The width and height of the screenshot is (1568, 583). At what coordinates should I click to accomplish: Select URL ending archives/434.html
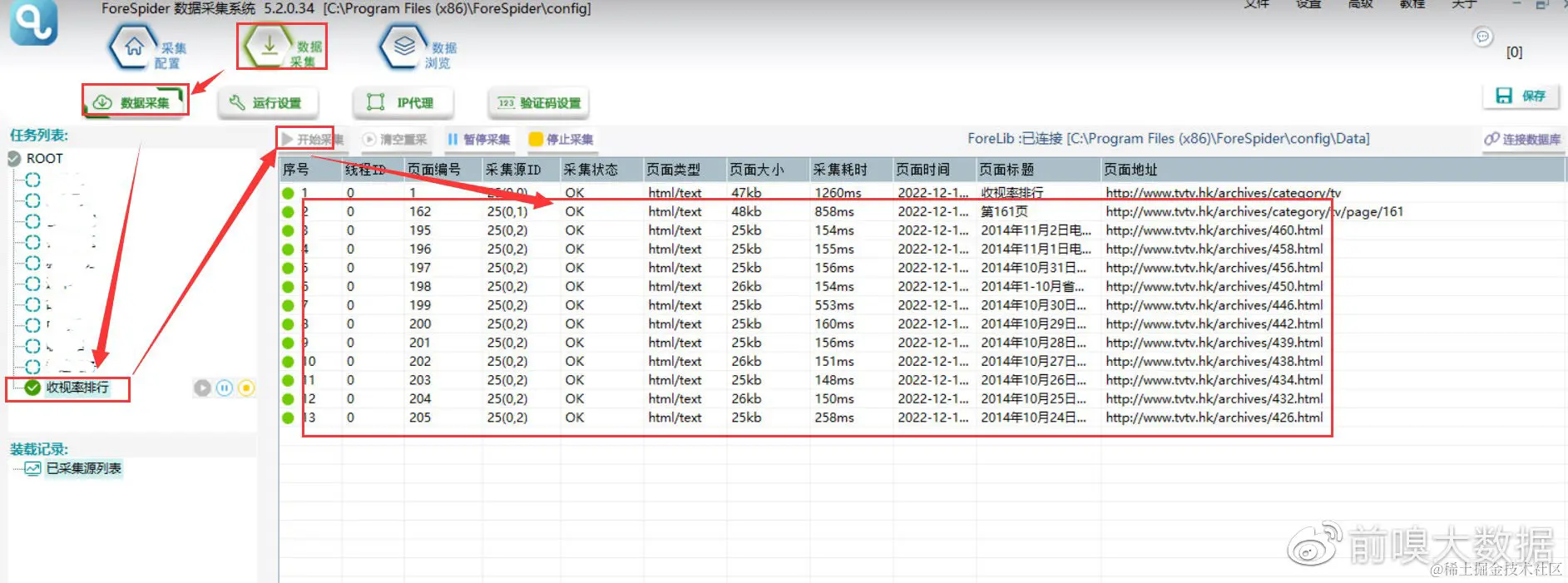click(1214, 380)
